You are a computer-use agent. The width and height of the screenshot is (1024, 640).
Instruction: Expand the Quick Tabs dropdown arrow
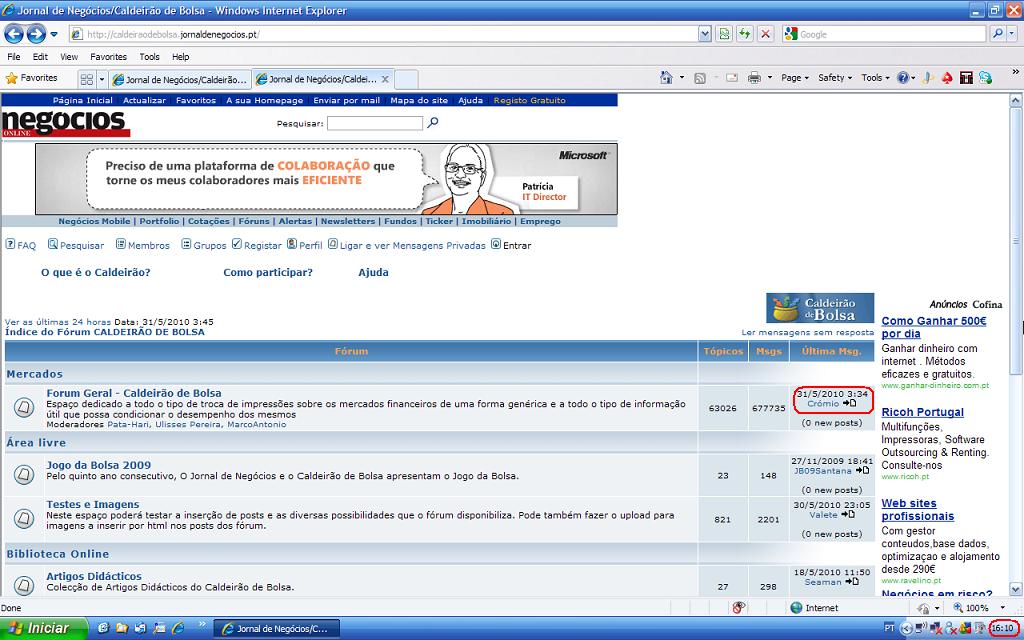[102, 80]
